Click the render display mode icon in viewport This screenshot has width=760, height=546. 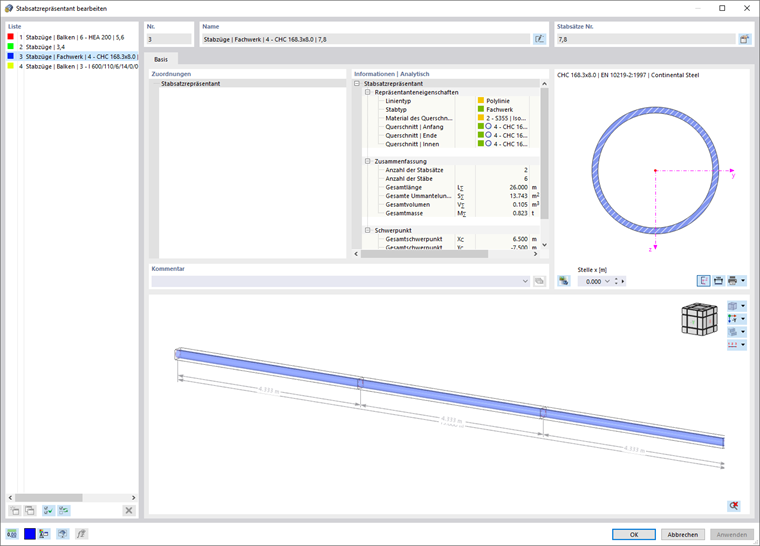tap(732, 332)
